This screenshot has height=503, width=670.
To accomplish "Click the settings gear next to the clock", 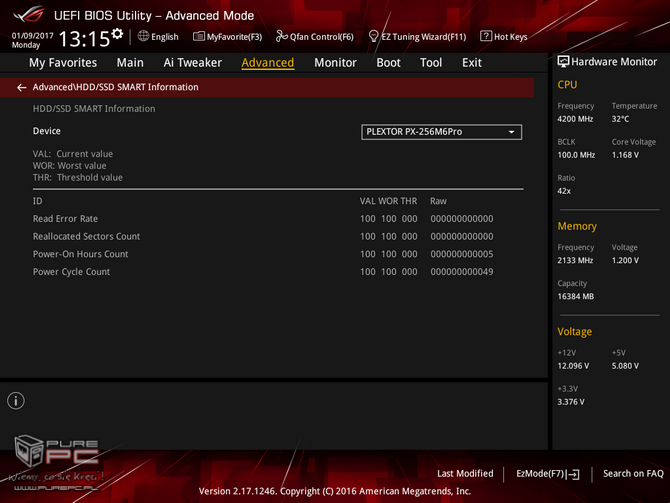I will (x=117, y=34).
